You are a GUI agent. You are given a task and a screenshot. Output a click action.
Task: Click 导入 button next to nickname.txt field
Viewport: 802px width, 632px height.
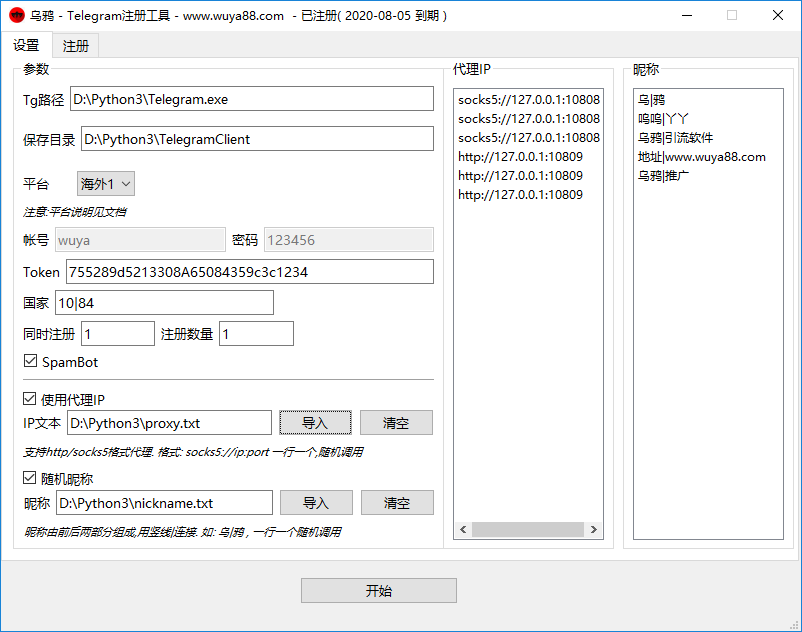(316, 503)
